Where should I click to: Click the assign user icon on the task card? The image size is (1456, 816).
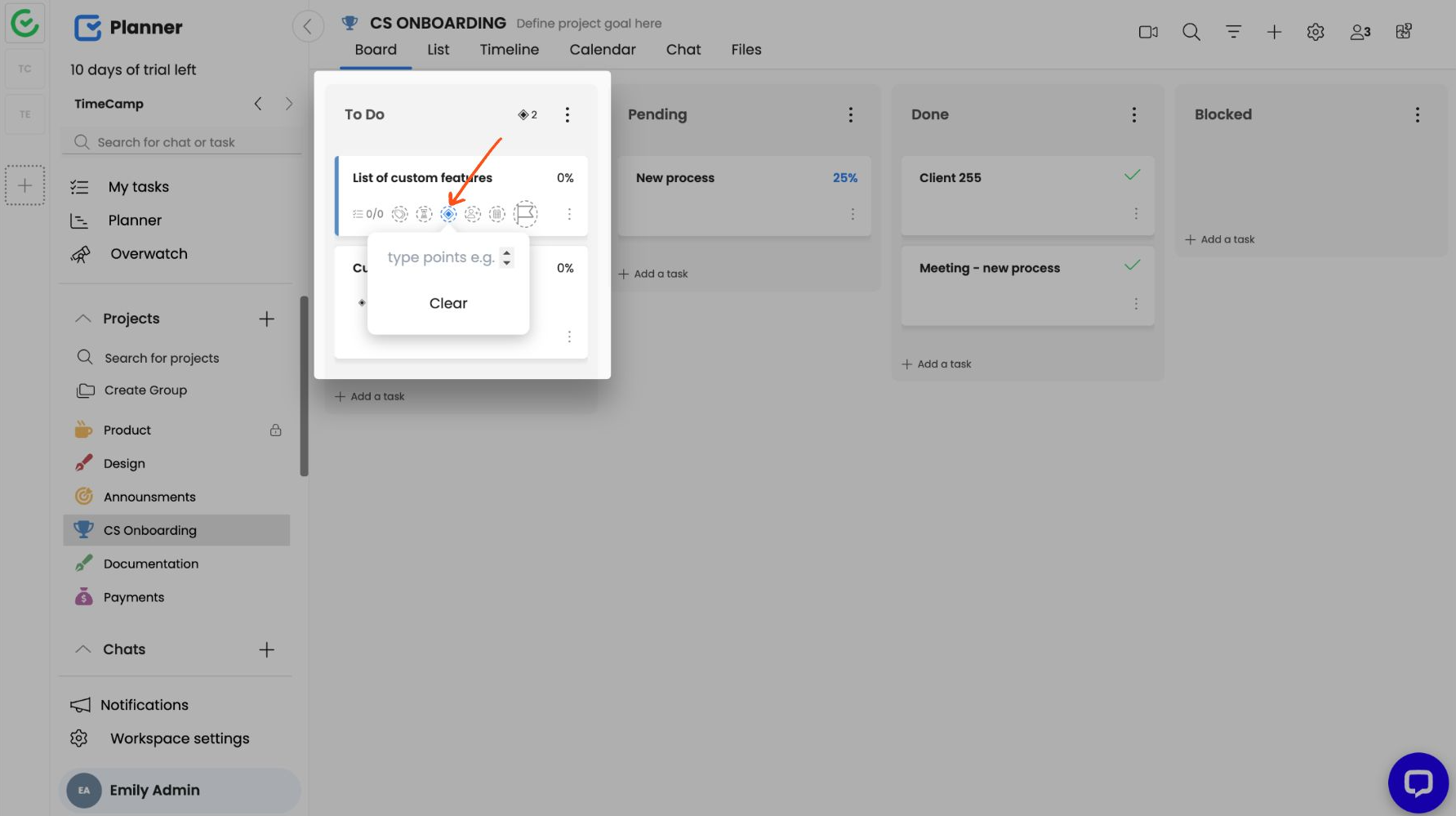point(473,214)
